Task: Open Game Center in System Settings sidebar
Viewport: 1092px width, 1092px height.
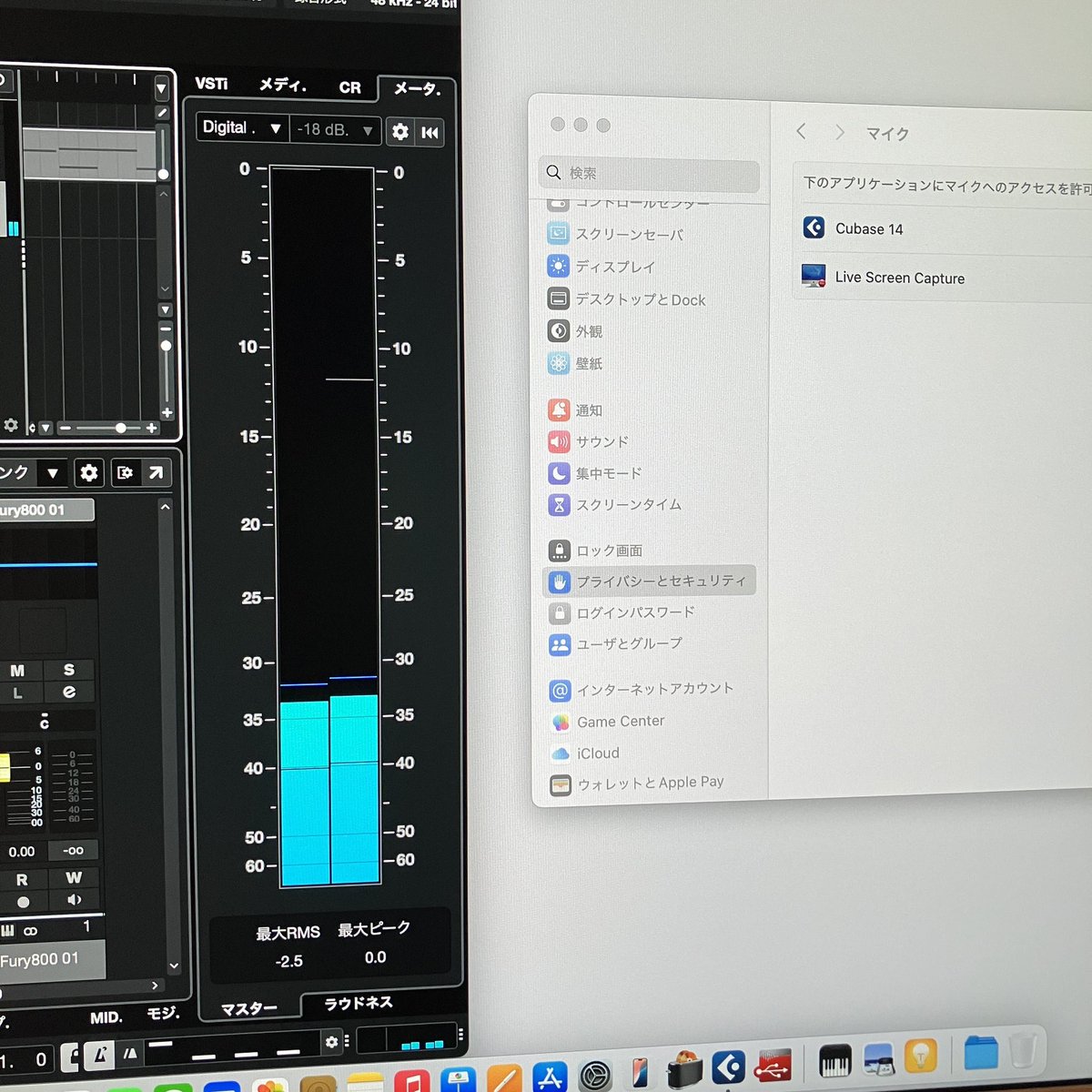Action: pos(621,722)
